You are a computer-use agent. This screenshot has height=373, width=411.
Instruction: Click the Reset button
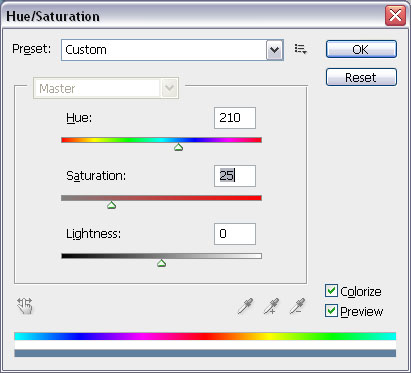pyautogui.click(x=361, y=77)
